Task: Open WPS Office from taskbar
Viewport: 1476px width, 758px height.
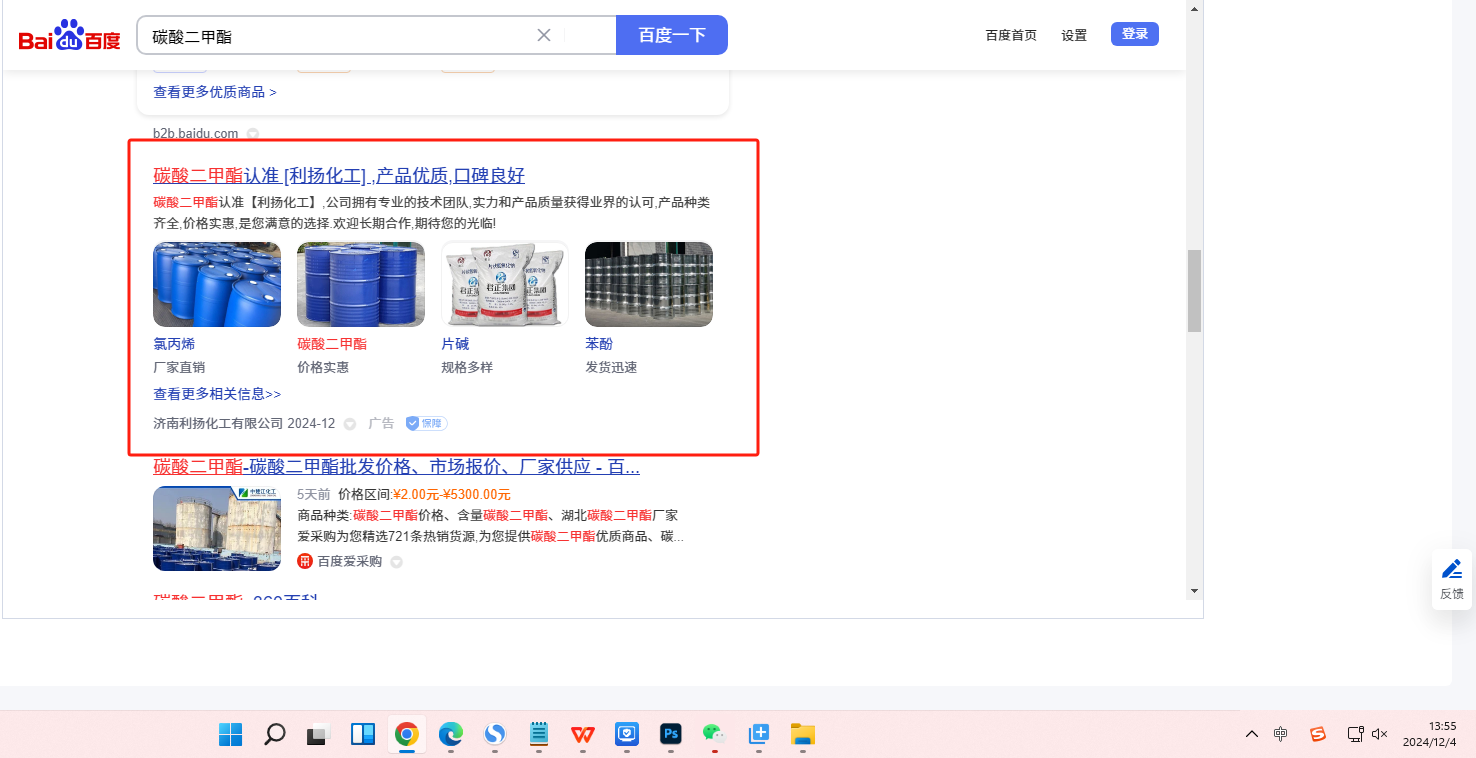Action: pos(582,734)
